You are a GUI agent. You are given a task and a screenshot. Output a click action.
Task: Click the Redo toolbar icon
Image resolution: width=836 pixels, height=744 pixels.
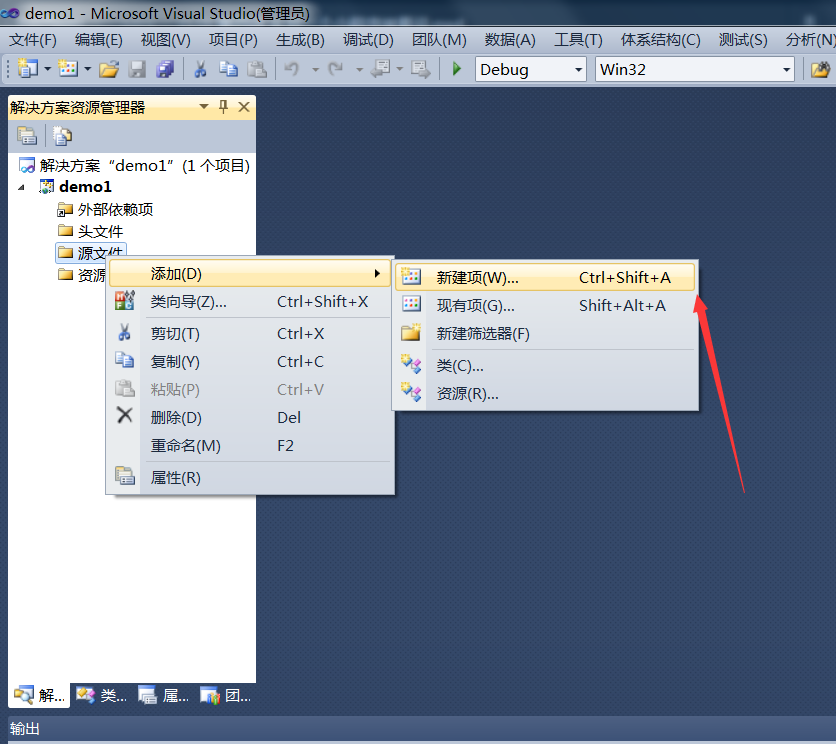[336, 69]
